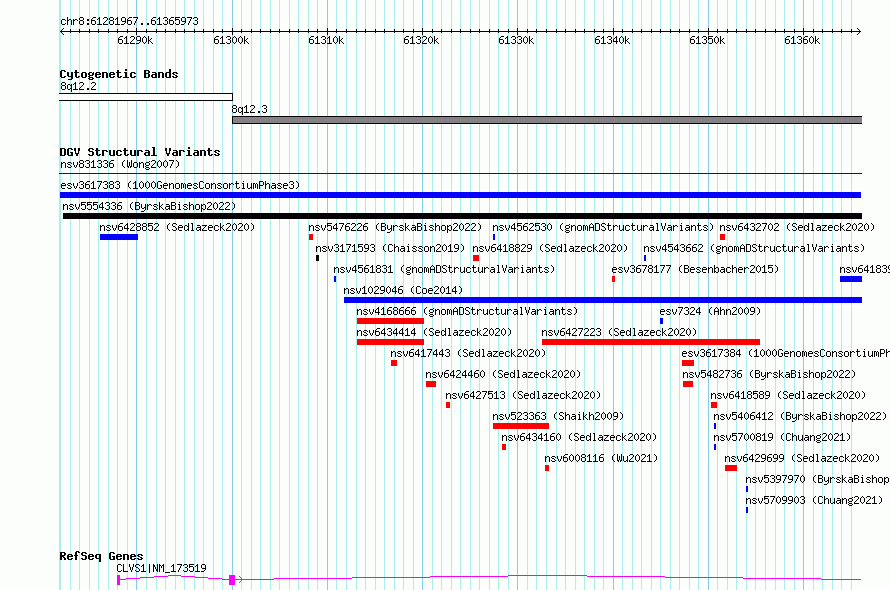Click the 61300k ruler position label

coord(231,40)
